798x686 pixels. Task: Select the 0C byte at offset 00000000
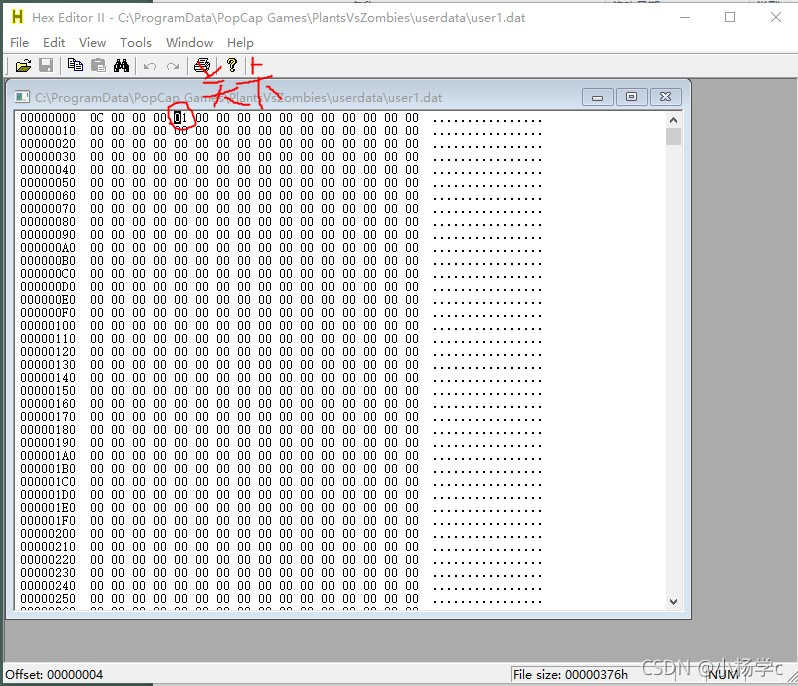tap(97, 118)
